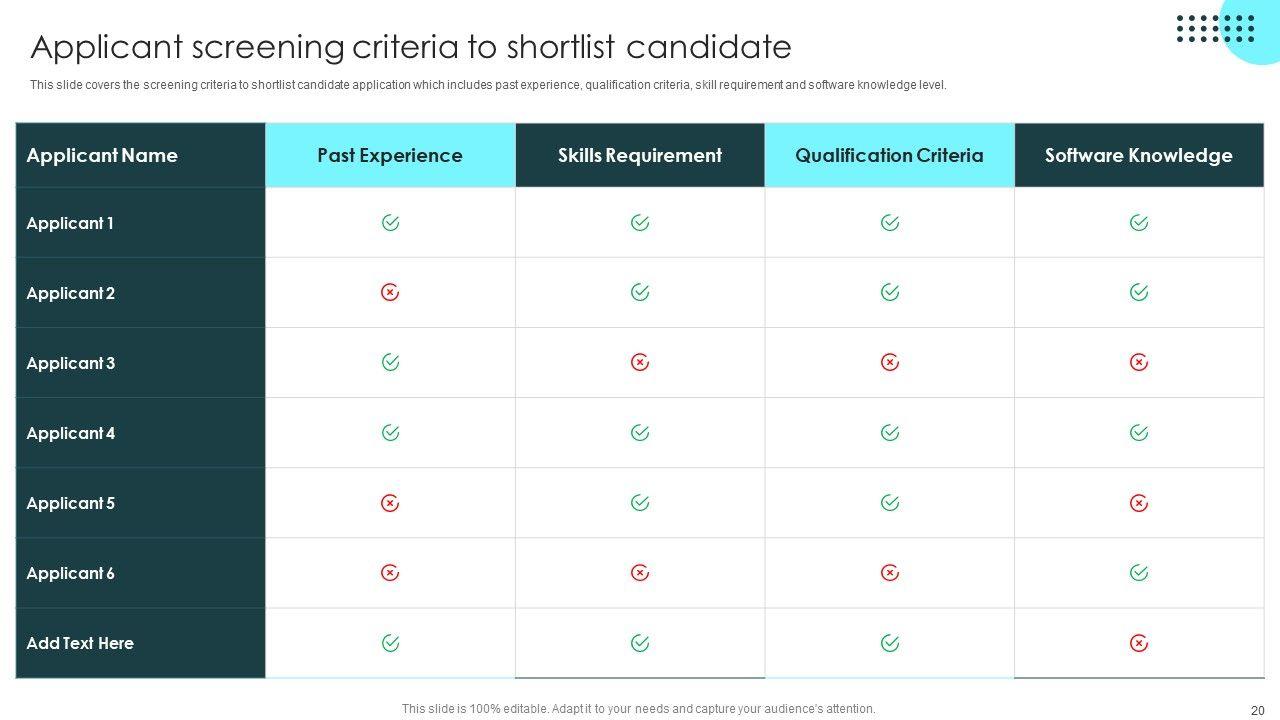
Task: Select the Software Knowledge header cell
Action: pos(1139,155)
